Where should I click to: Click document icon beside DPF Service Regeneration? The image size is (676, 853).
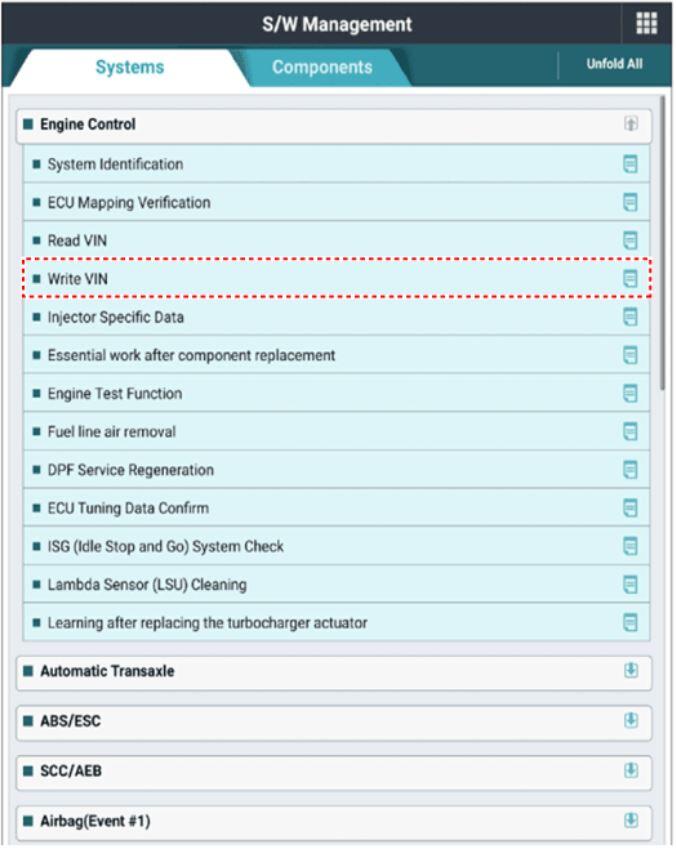[630, 470]
